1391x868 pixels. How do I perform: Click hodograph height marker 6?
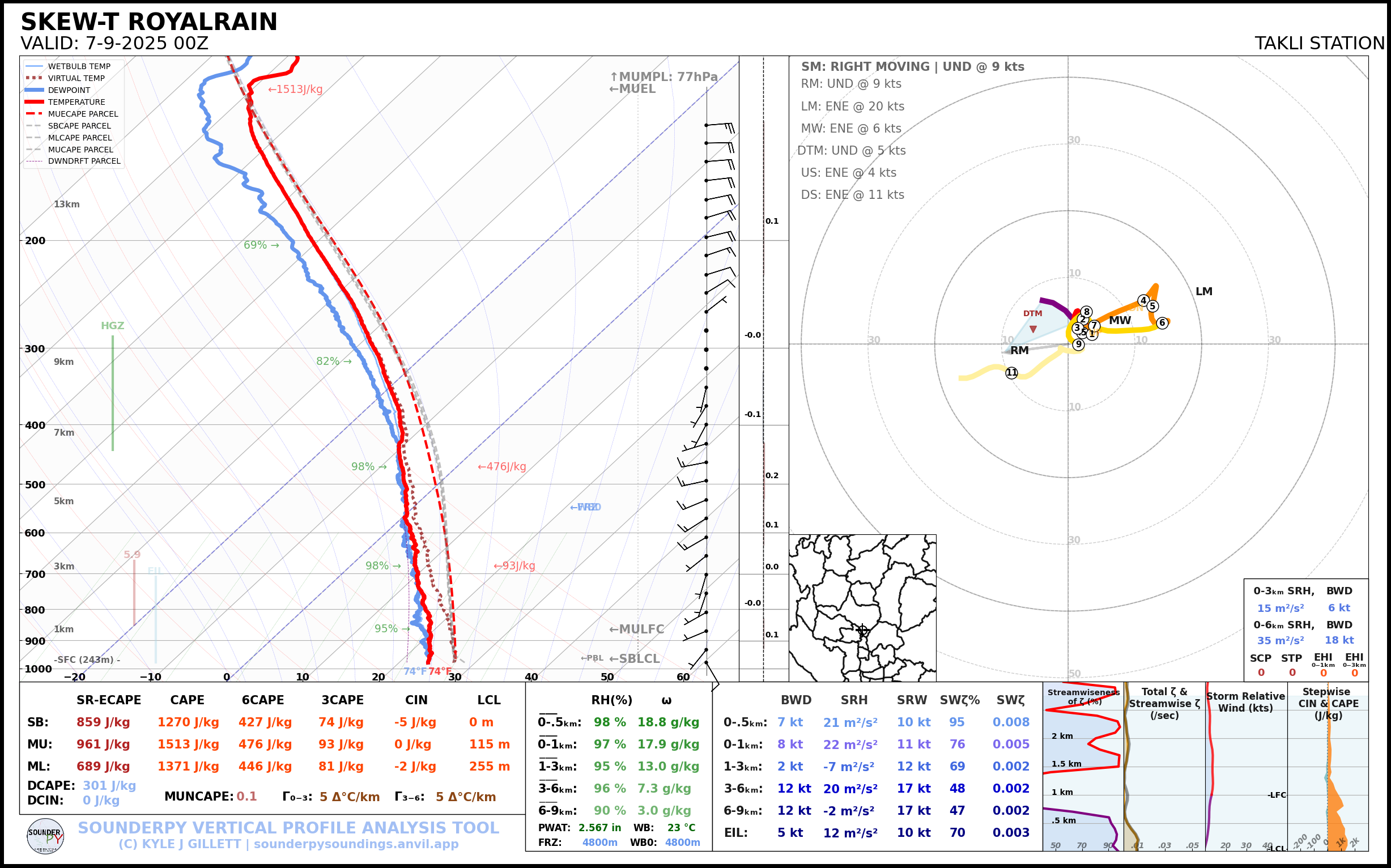tap(1162, 322)
